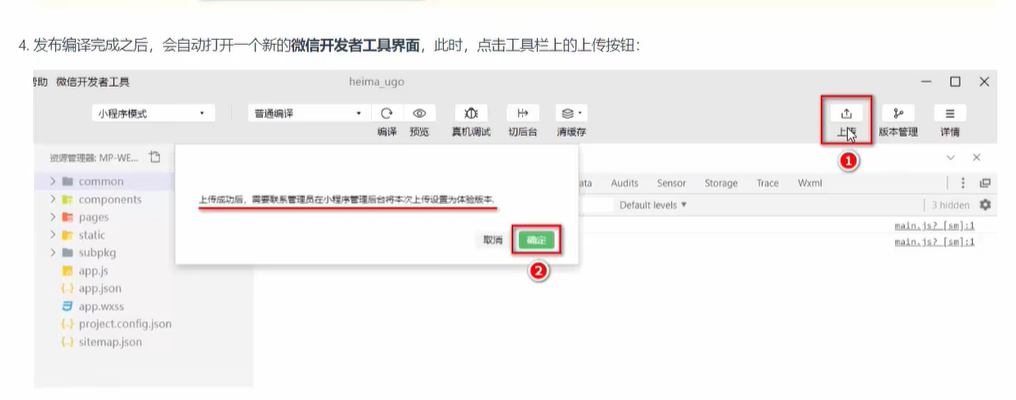
Task: Switch to the Wxml tab
Action: point(810,183)
